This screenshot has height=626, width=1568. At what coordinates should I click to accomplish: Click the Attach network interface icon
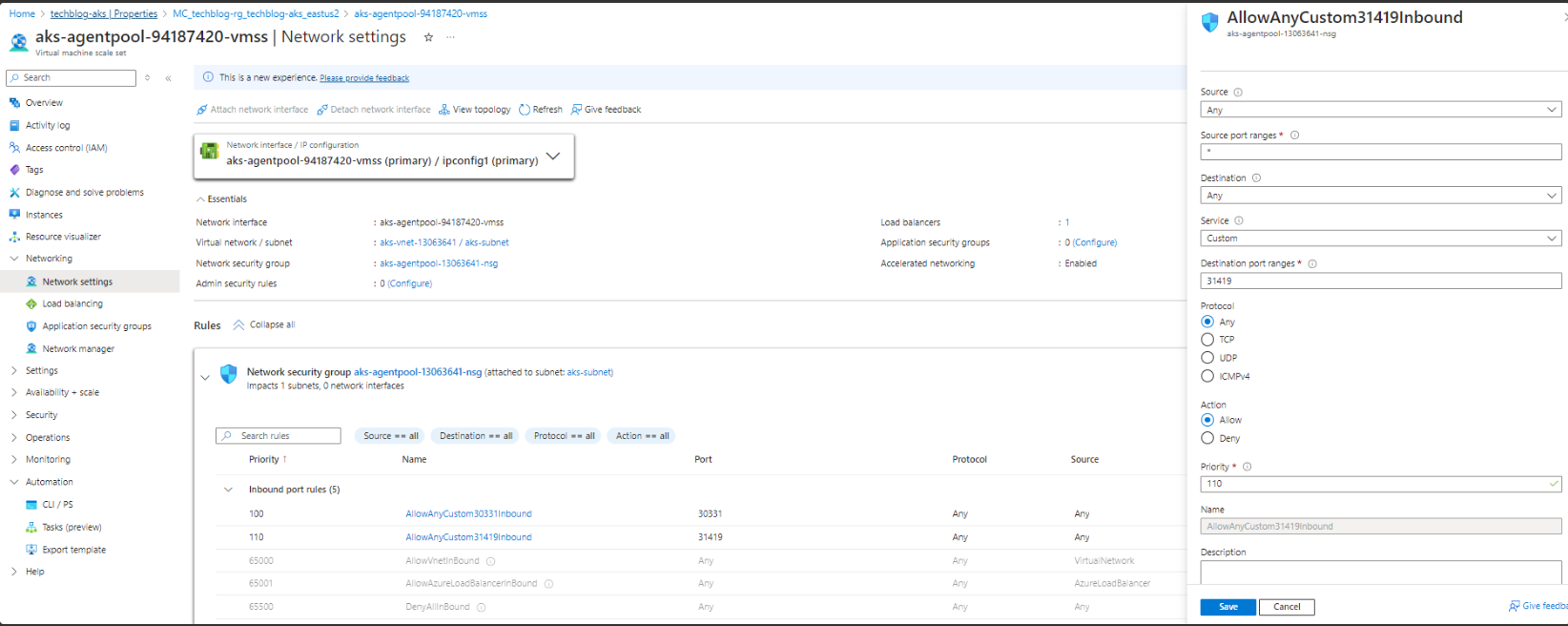(202, 110)
